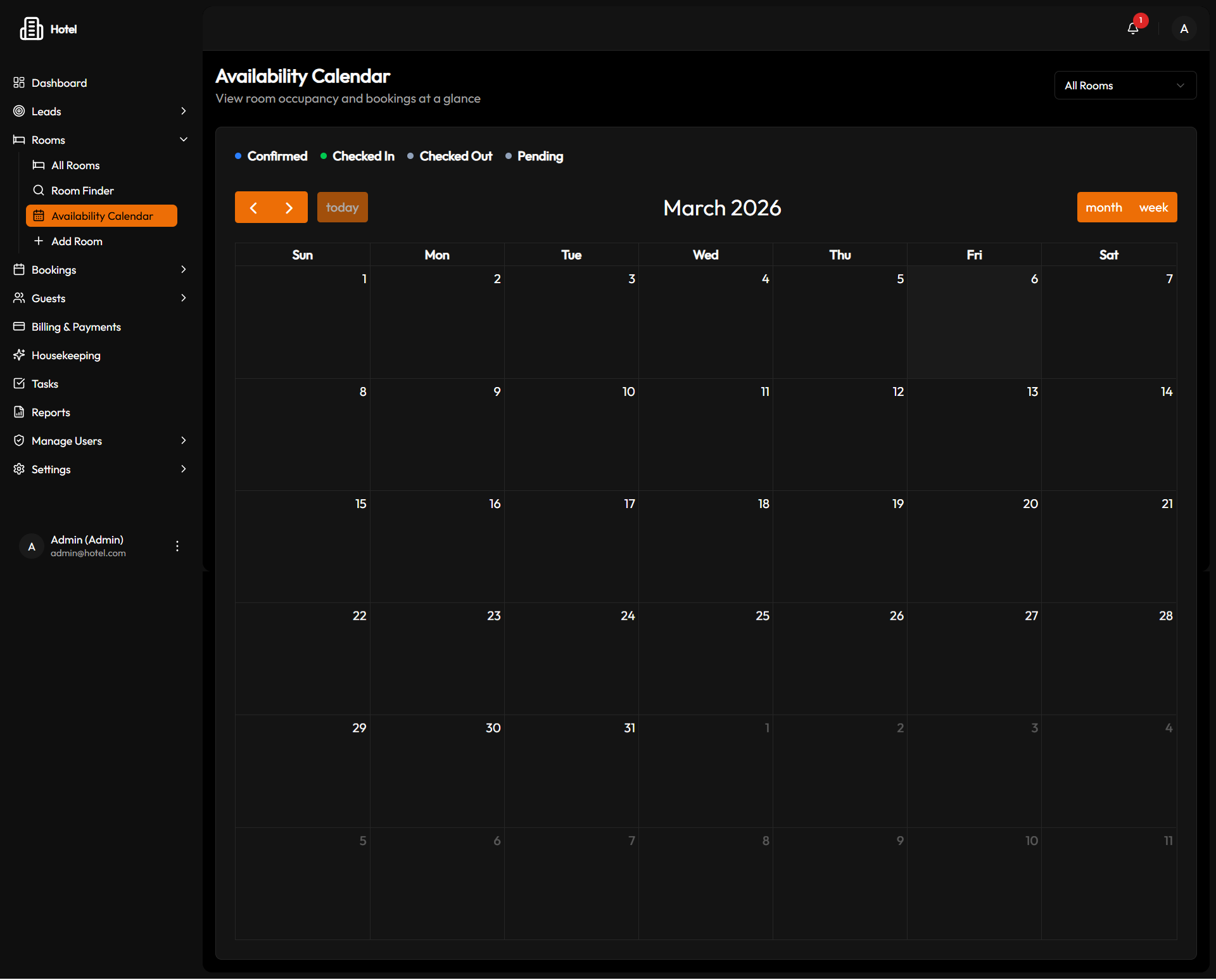Open the Room Finder search item
This screenshot has width=1216, height=980.
(82, 191)
